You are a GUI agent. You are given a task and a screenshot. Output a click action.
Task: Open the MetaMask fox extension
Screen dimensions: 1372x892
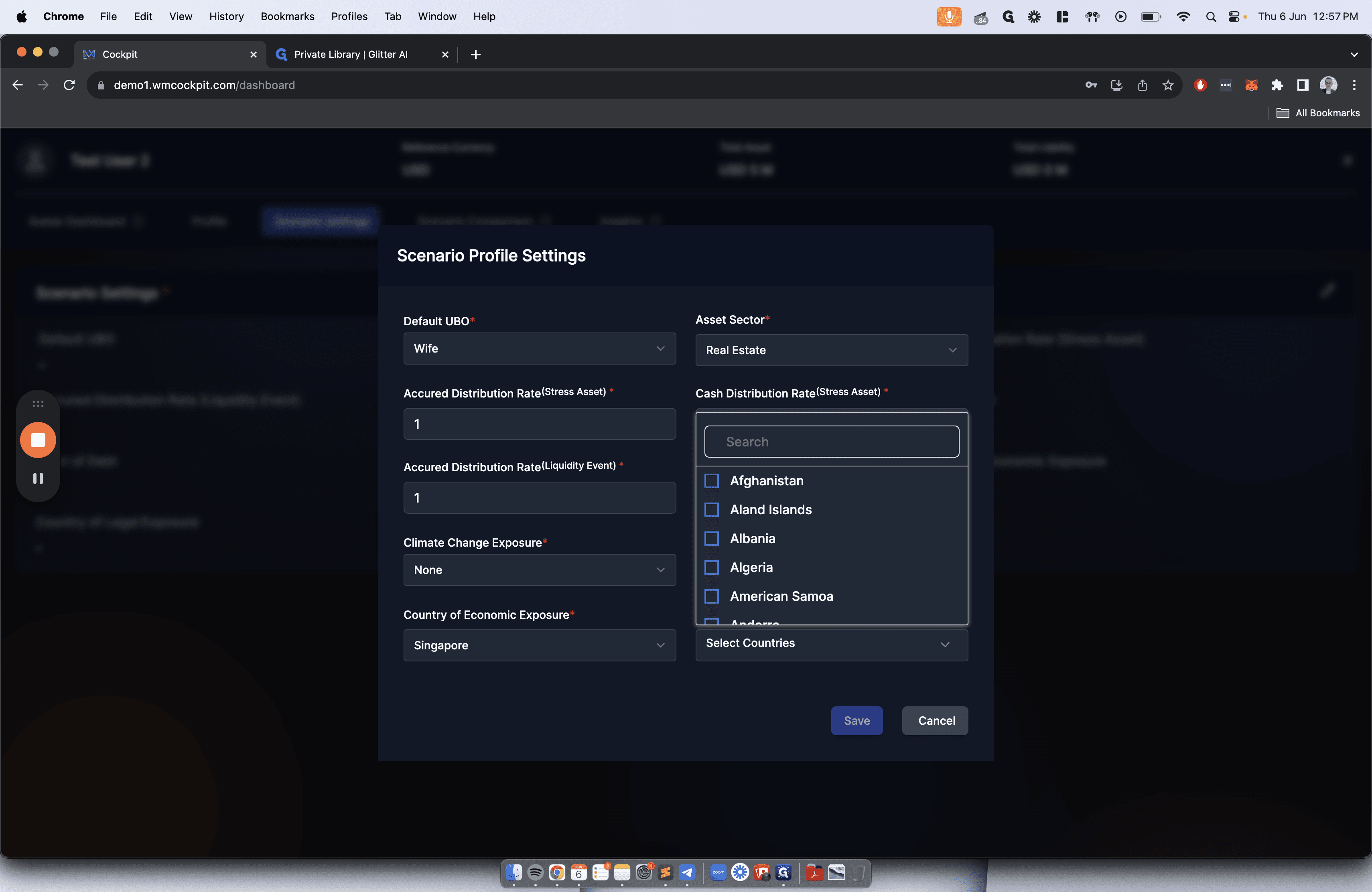point(1252,85)
